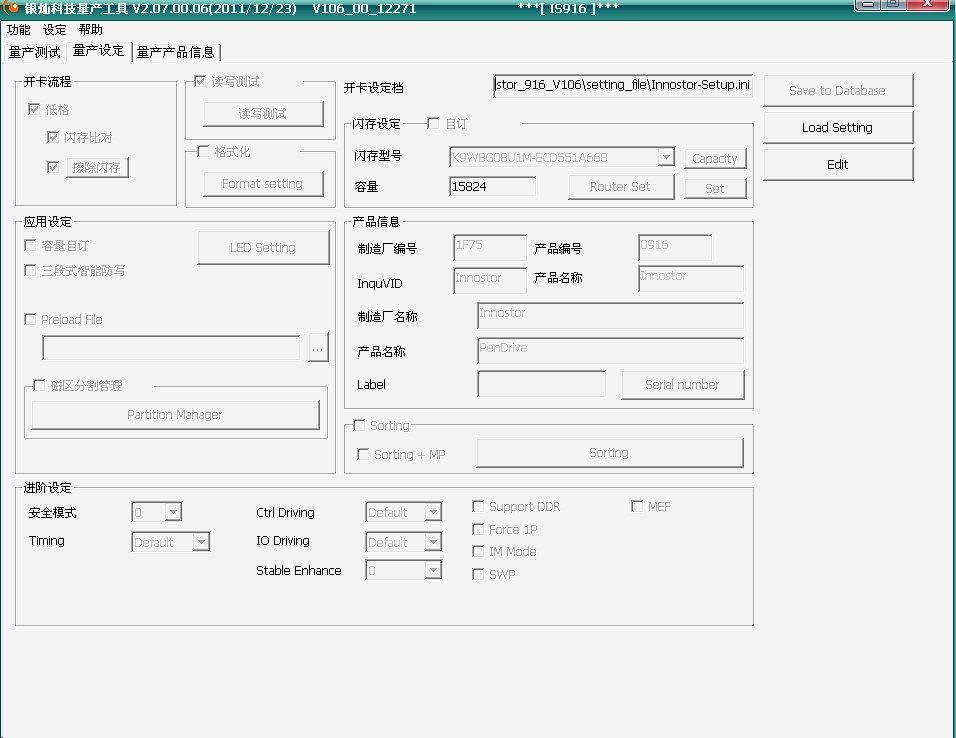956x738 pixels.
Task: Switch to the 量产产品信息 tab
Action: pyautogui.click(x=176, y=52)
